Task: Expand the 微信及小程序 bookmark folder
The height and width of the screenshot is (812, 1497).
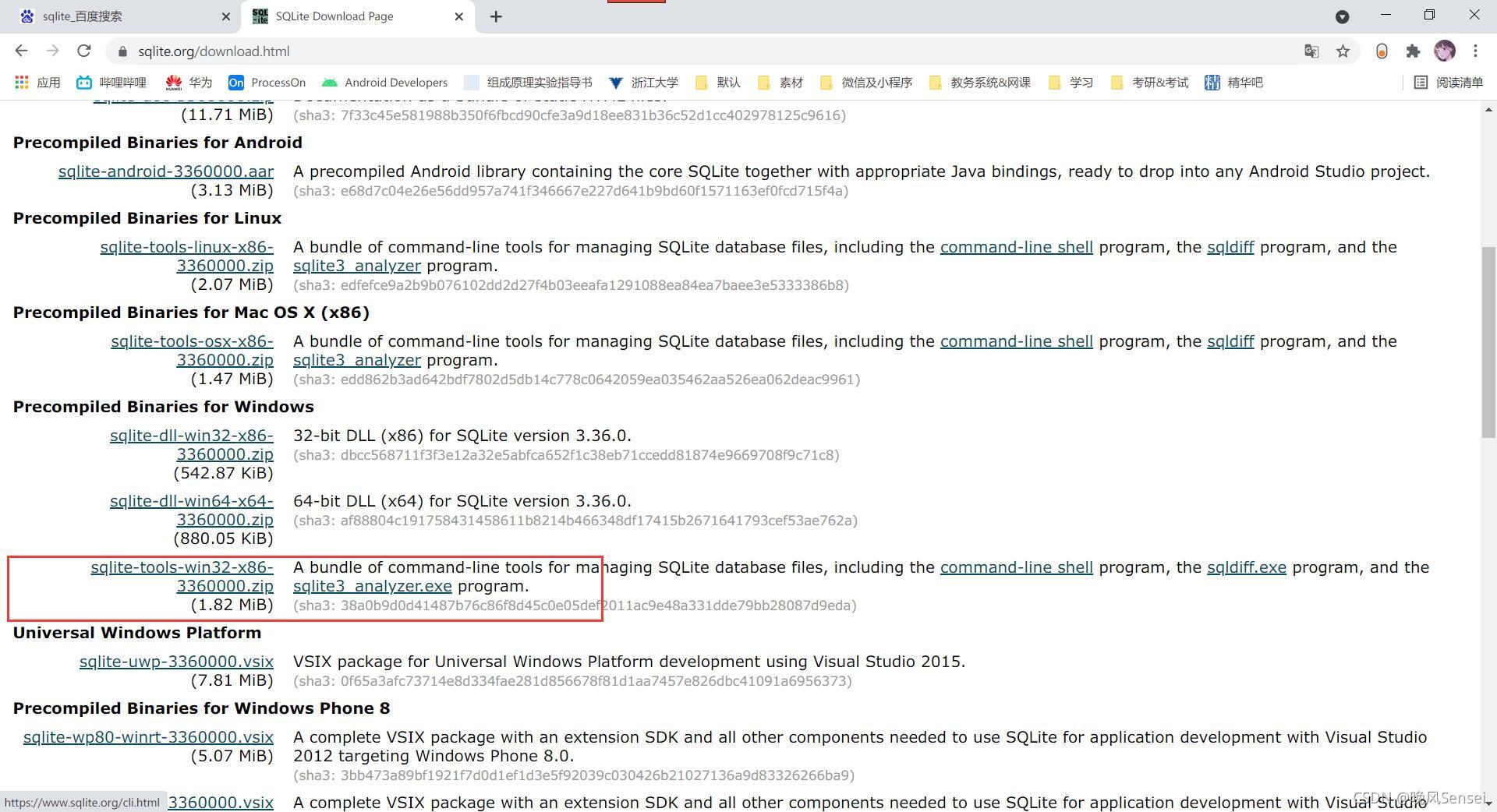Action: (866, 83)
